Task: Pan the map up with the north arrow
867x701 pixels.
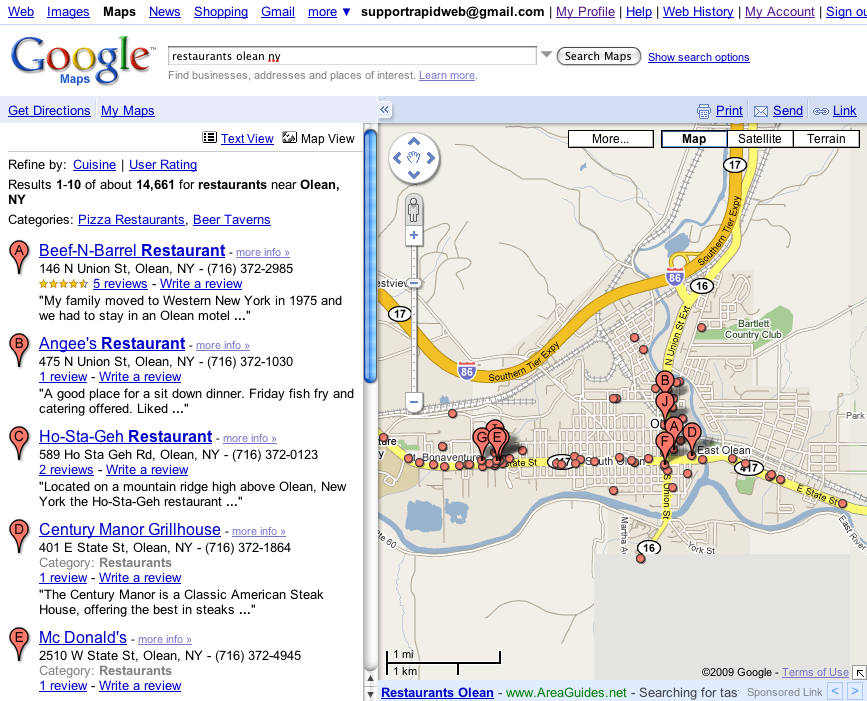Action: pyautogui.click(x=414, y=142)
